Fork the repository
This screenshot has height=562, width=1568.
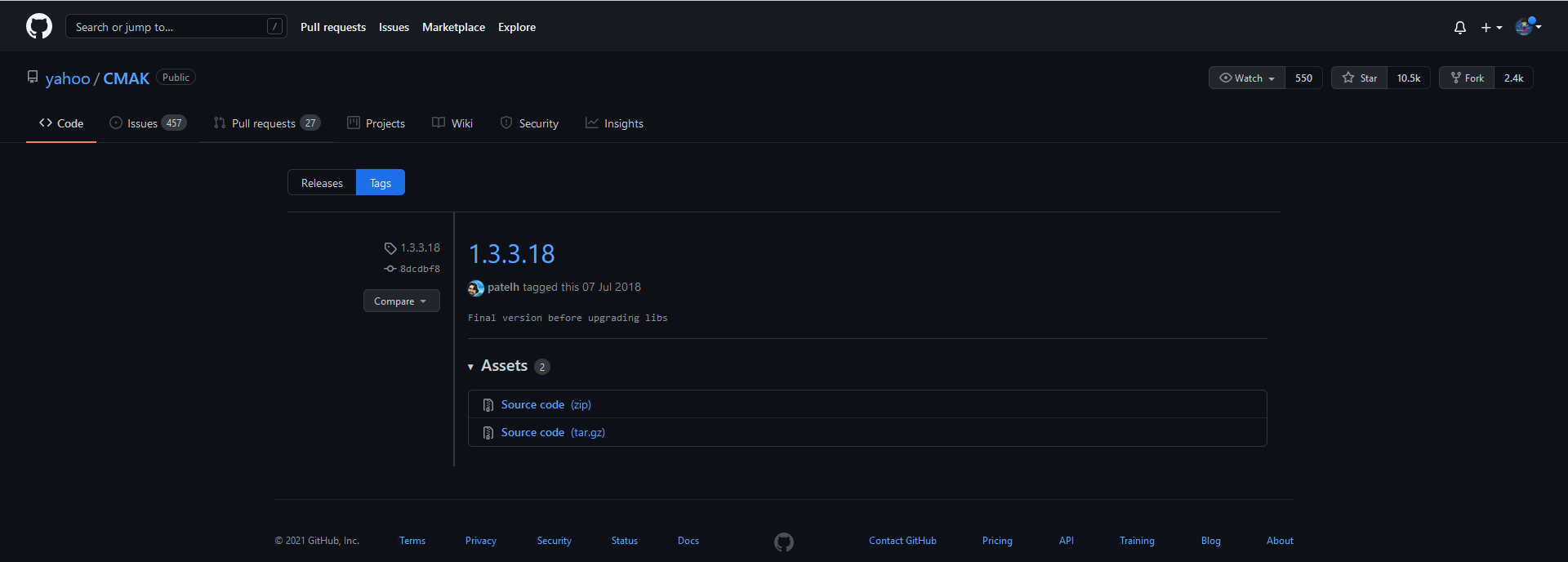pyautogui.click(x=1467, y=78)
